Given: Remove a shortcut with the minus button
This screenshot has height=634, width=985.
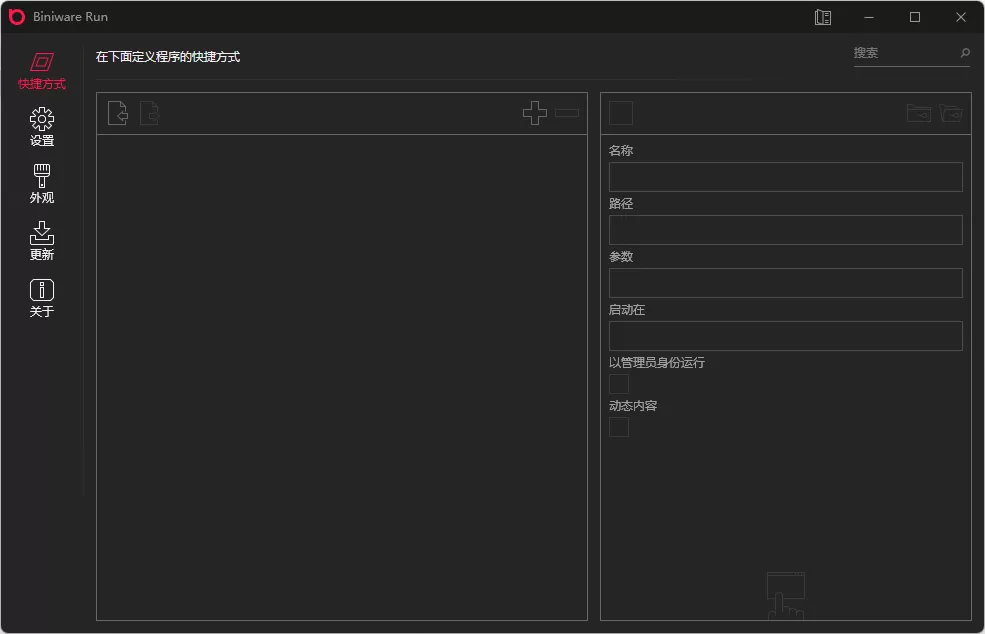Looking at the screenshot, I should pyautogui.click(x=566, y=113).
